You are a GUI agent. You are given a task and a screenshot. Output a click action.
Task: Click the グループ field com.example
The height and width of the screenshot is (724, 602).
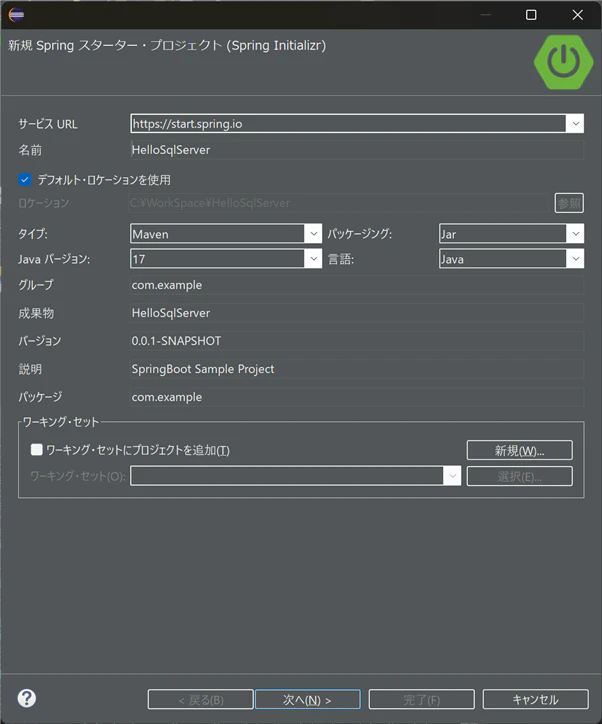(x=357, y=285)
